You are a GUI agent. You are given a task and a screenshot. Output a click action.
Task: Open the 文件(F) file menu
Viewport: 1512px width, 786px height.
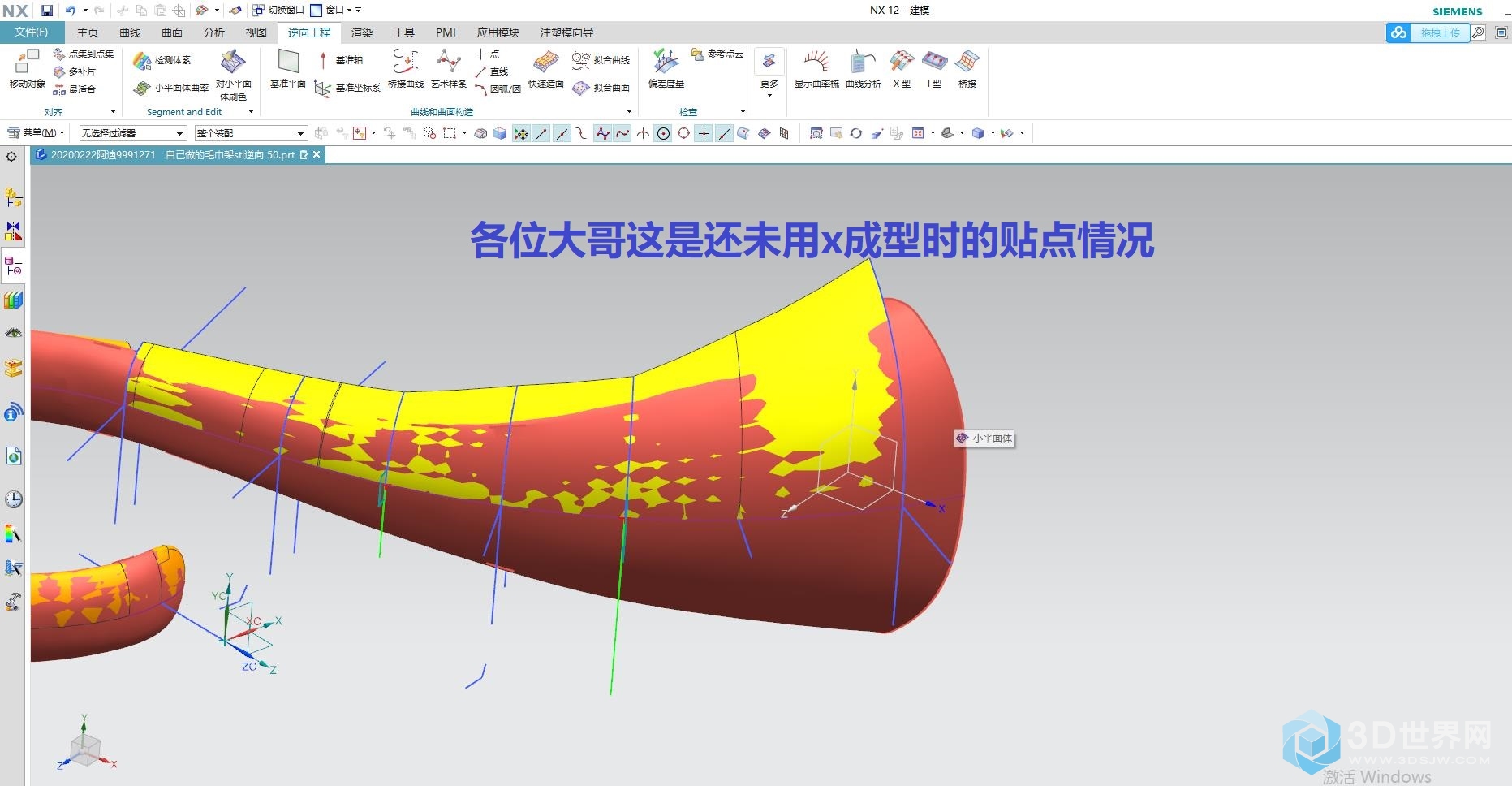pyautogui.click(x=31, y=32)
